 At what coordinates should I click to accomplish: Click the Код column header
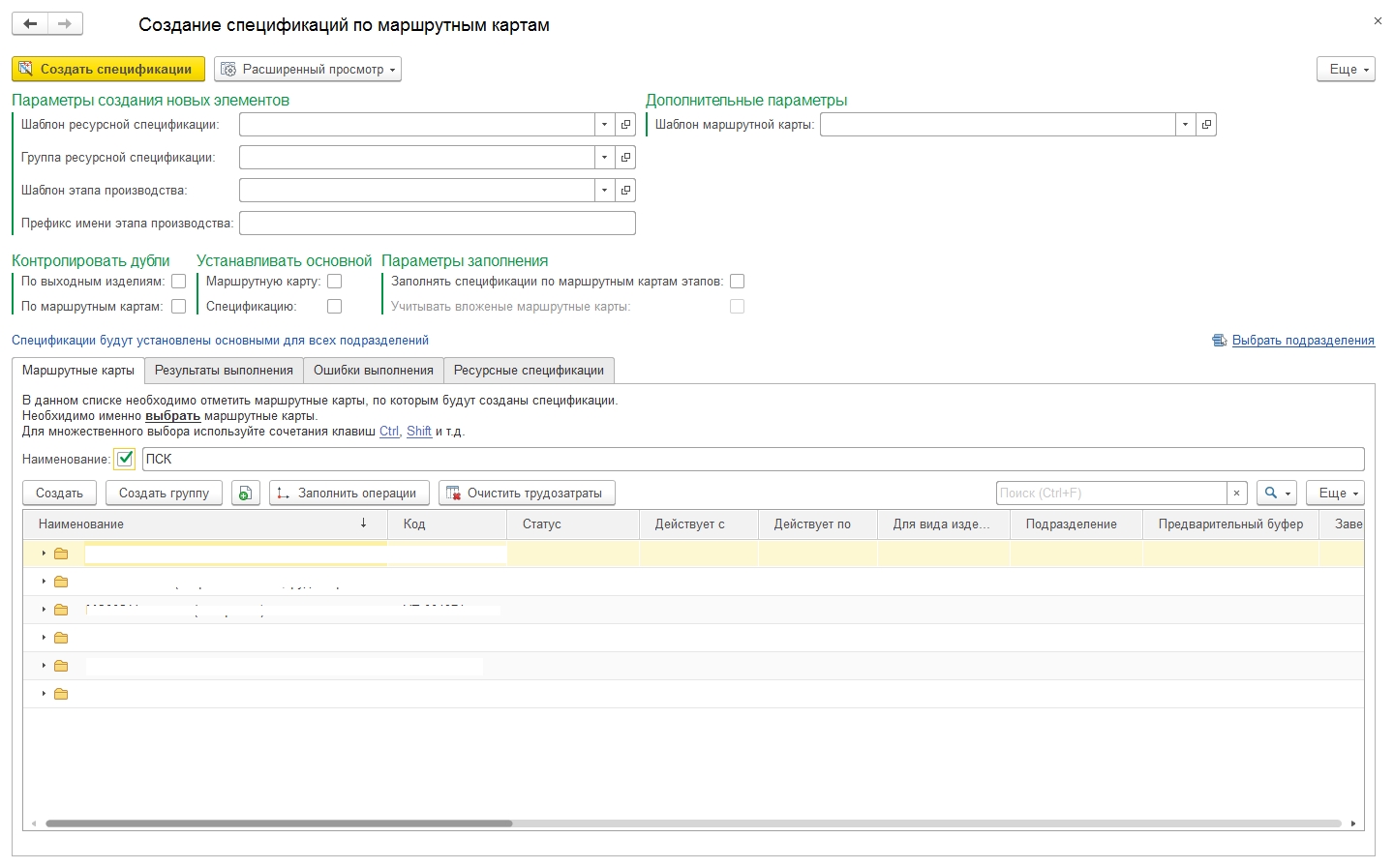pos(447,524)
